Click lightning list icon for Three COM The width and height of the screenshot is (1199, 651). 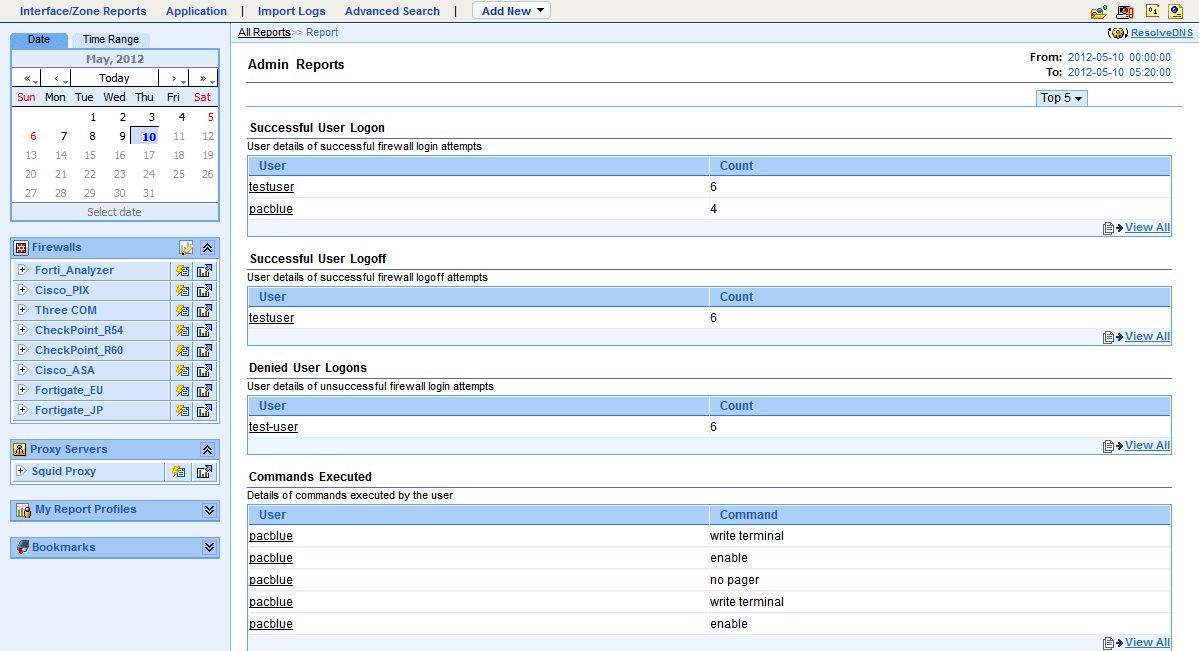182,310
